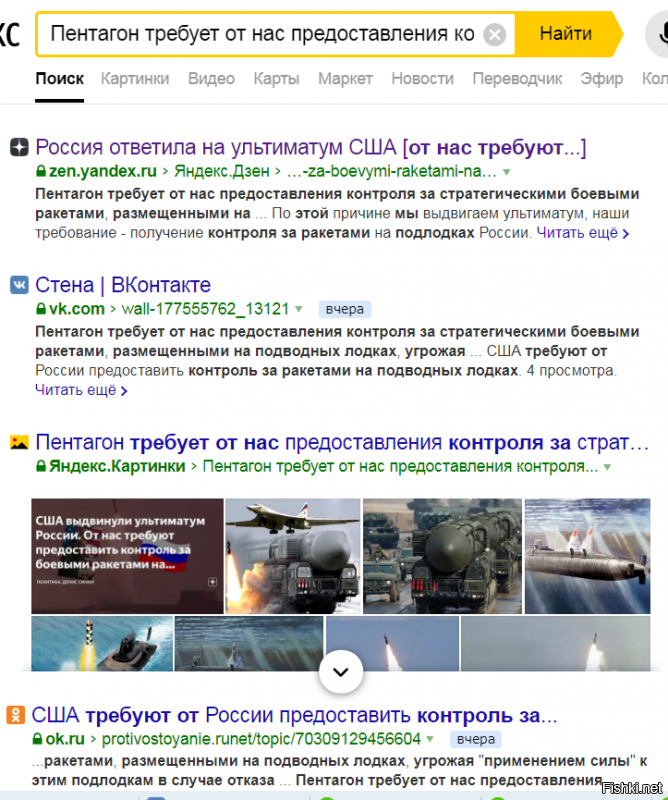Screen dimensions: 668x800
Task: Open the thumbnail of the white bomber over the missile launcher
Action: 293,556
